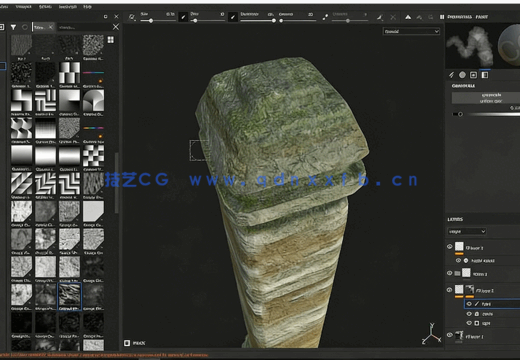Hide the selected Paint effect

(x=469, y=304)
